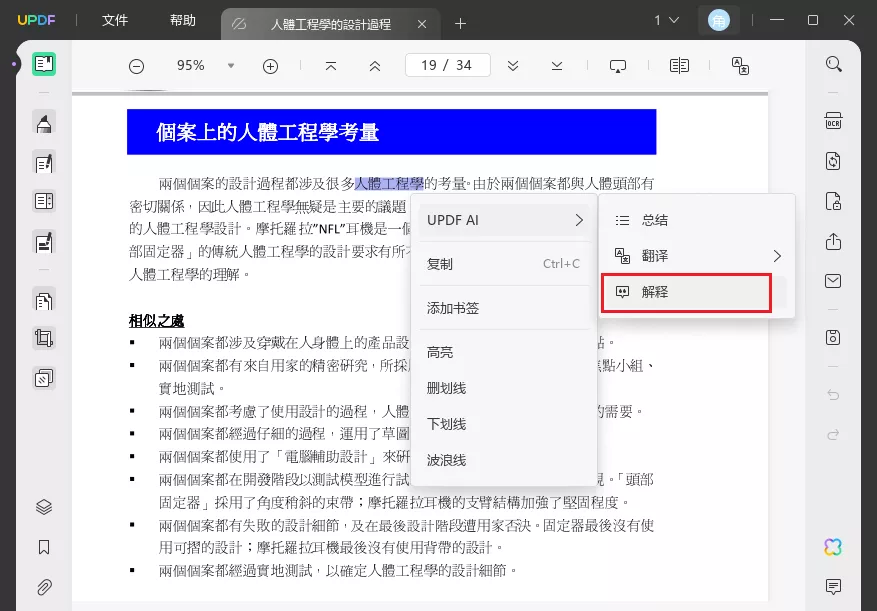Start slideshow presentation mode
The width and height of the screenshot is (877, 611).
(x=617, y=67)
